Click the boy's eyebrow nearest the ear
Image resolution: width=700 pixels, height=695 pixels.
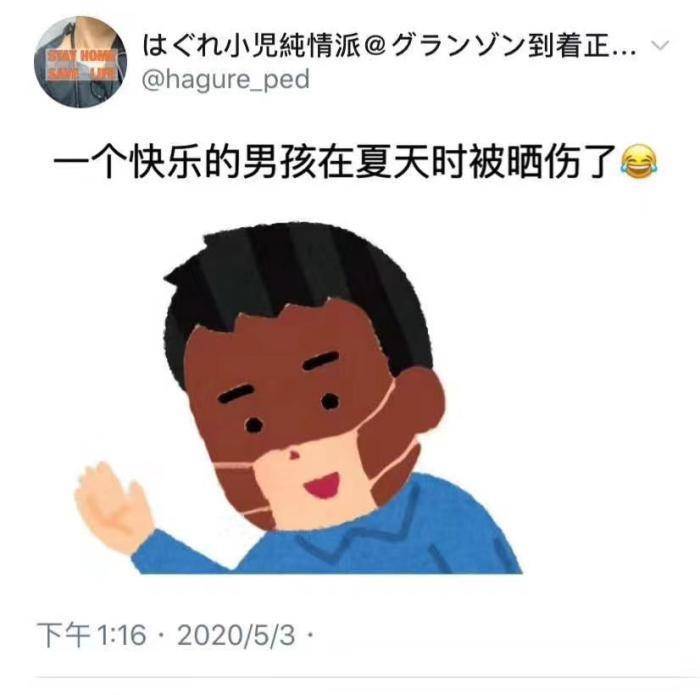tap(321, 361)
